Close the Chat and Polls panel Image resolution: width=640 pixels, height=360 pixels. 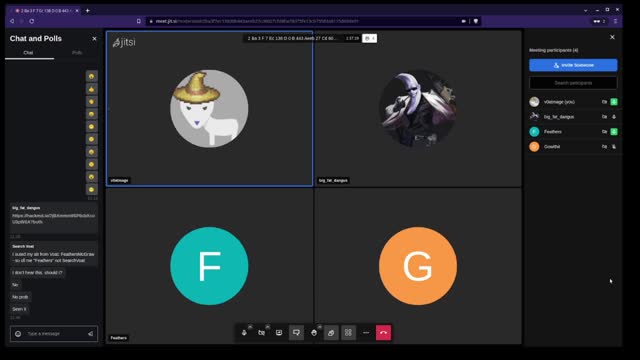tap(94, 39)
